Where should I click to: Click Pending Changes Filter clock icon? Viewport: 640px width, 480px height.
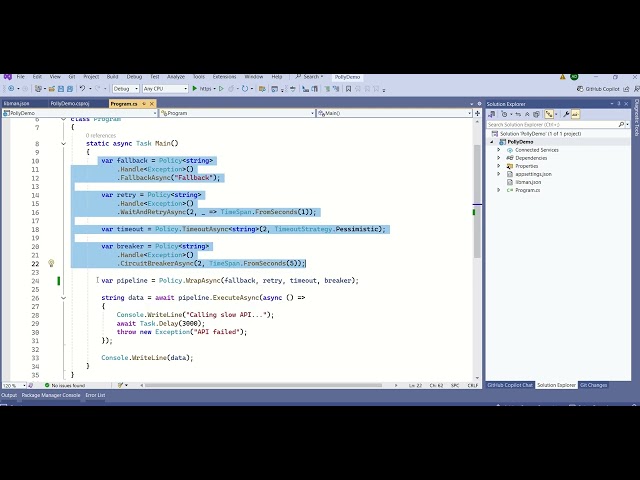pyautogui.click(x=504, y=114)
